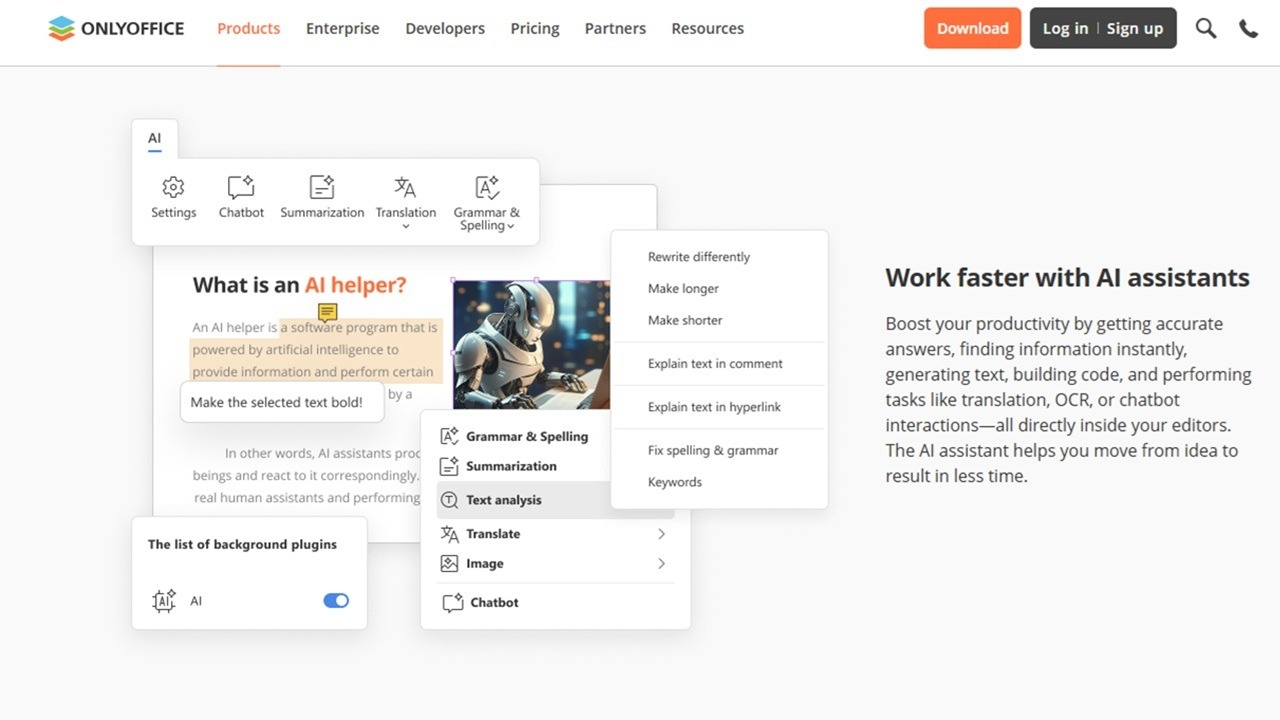Toggle the AI background plugin switch
Screen dimensions: 1280x720
coord(336,600)
